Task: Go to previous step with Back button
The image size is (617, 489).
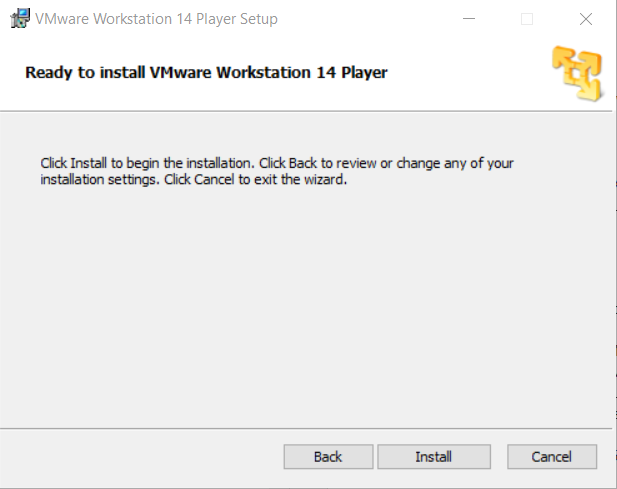Action: [328, 457]
